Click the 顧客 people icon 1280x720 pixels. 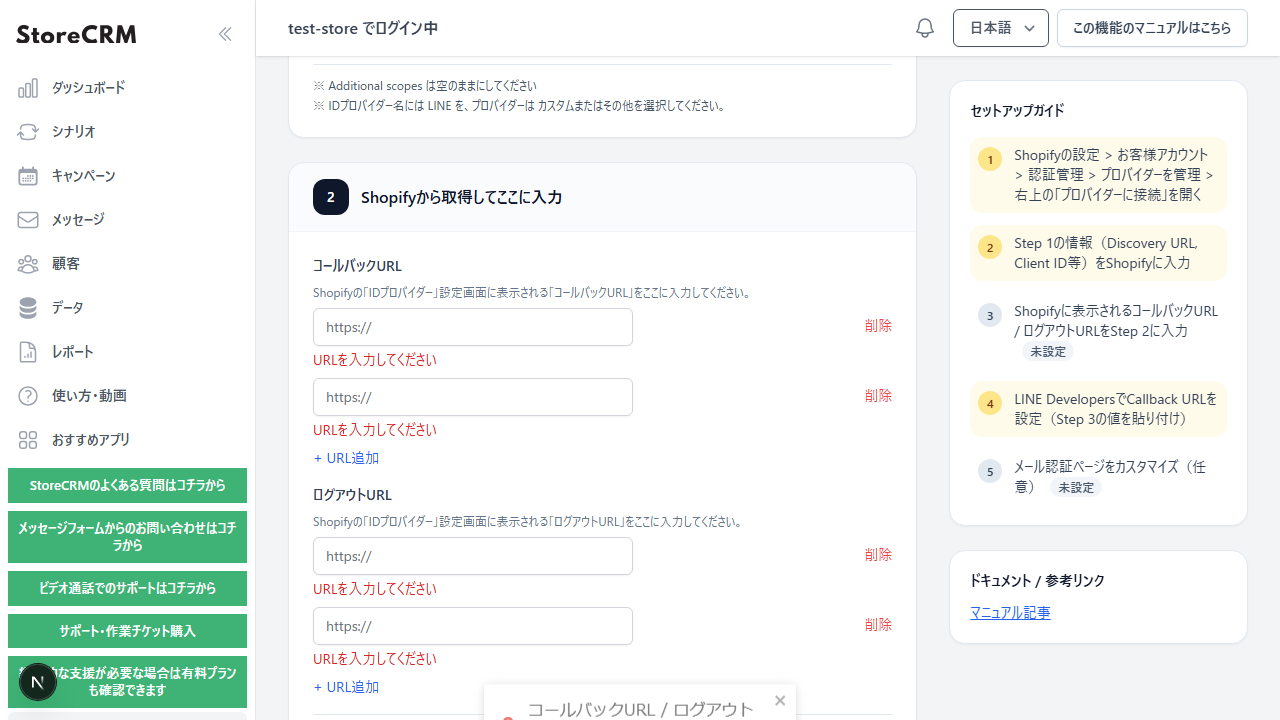point(28,264)
